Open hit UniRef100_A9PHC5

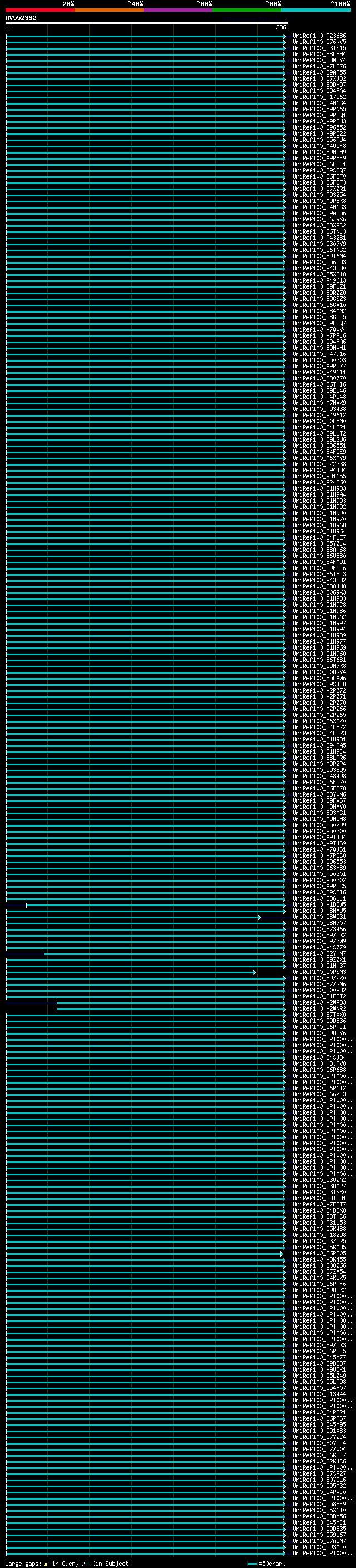(x=319, y=886)
